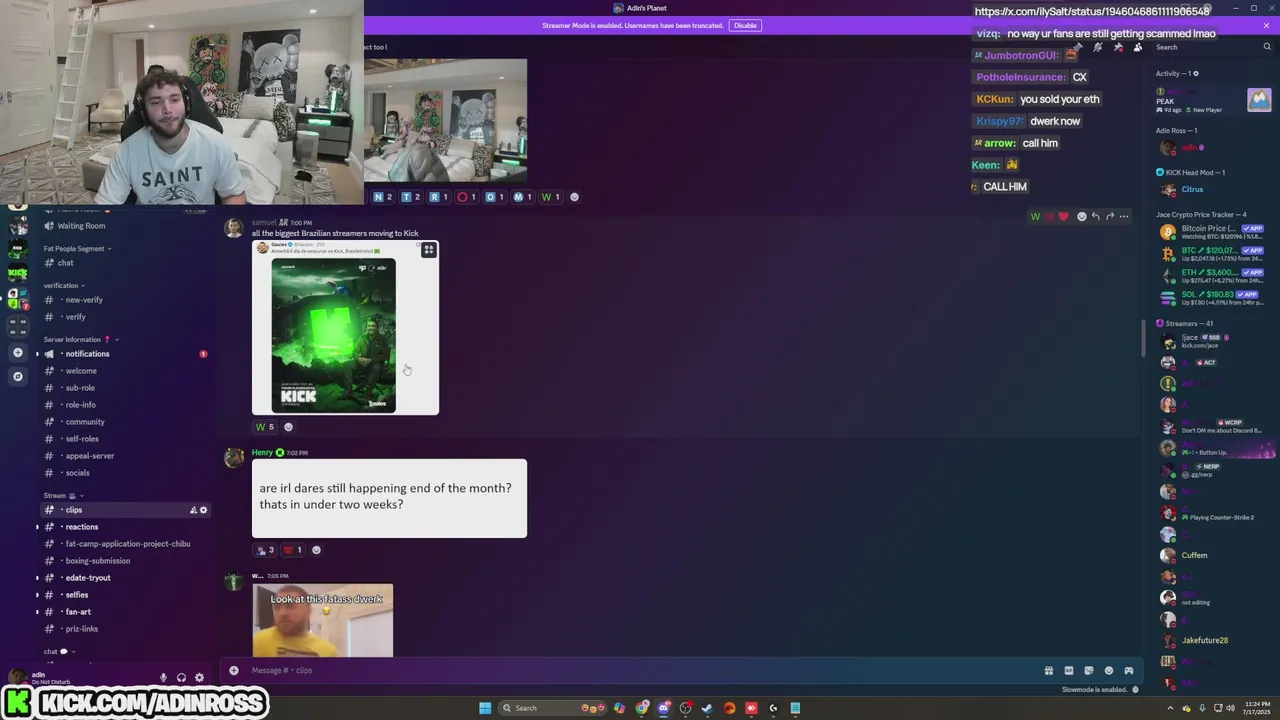Image resolution: width=1280 pixels, height=720 pixels.
Task: Open the emoji picker in message bar
Action: click(x=1109, y=670)
